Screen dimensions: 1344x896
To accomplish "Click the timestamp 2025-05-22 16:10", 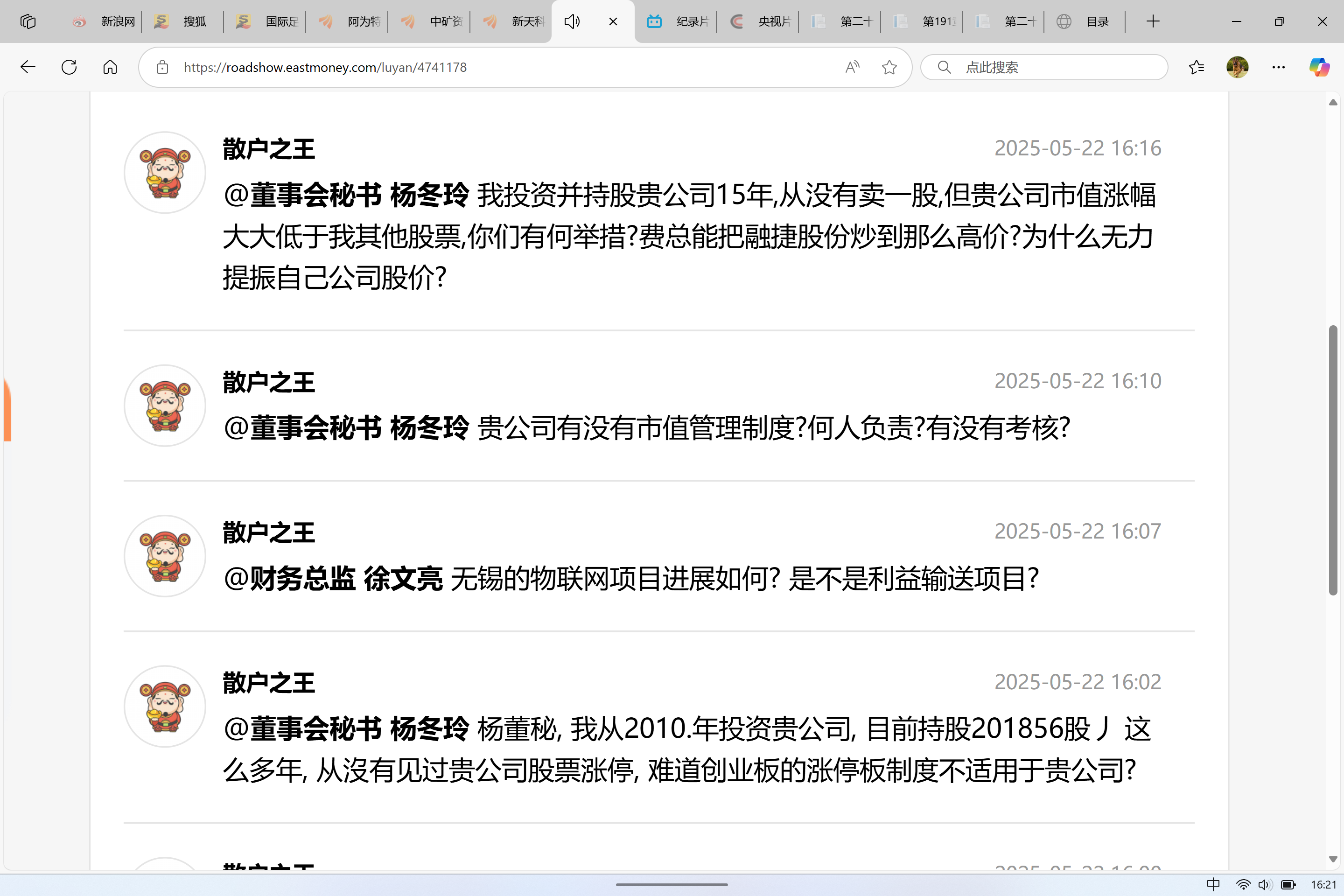I will [x=1078, y=381].
